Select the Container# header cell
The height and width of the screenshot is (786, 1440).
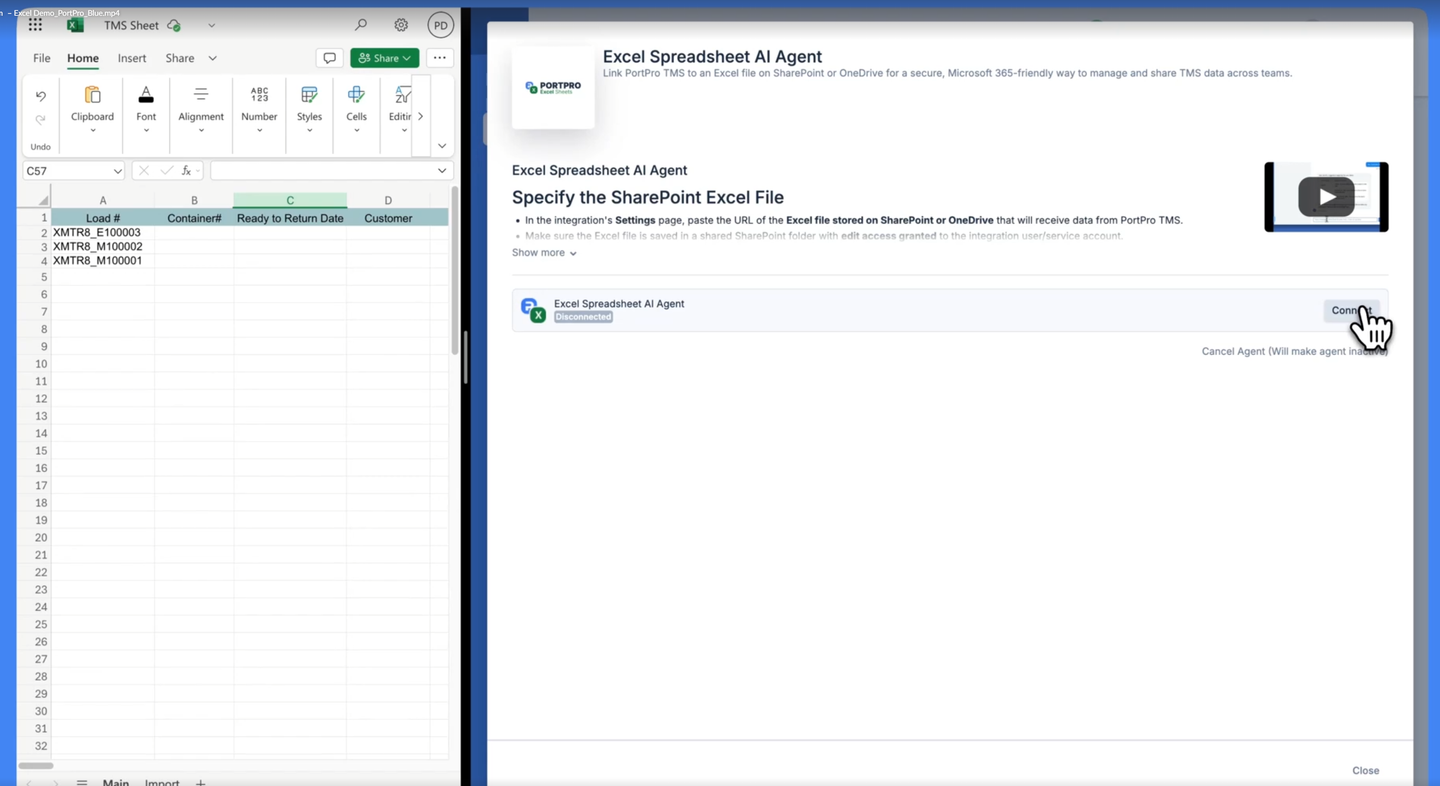click(194, 218)
